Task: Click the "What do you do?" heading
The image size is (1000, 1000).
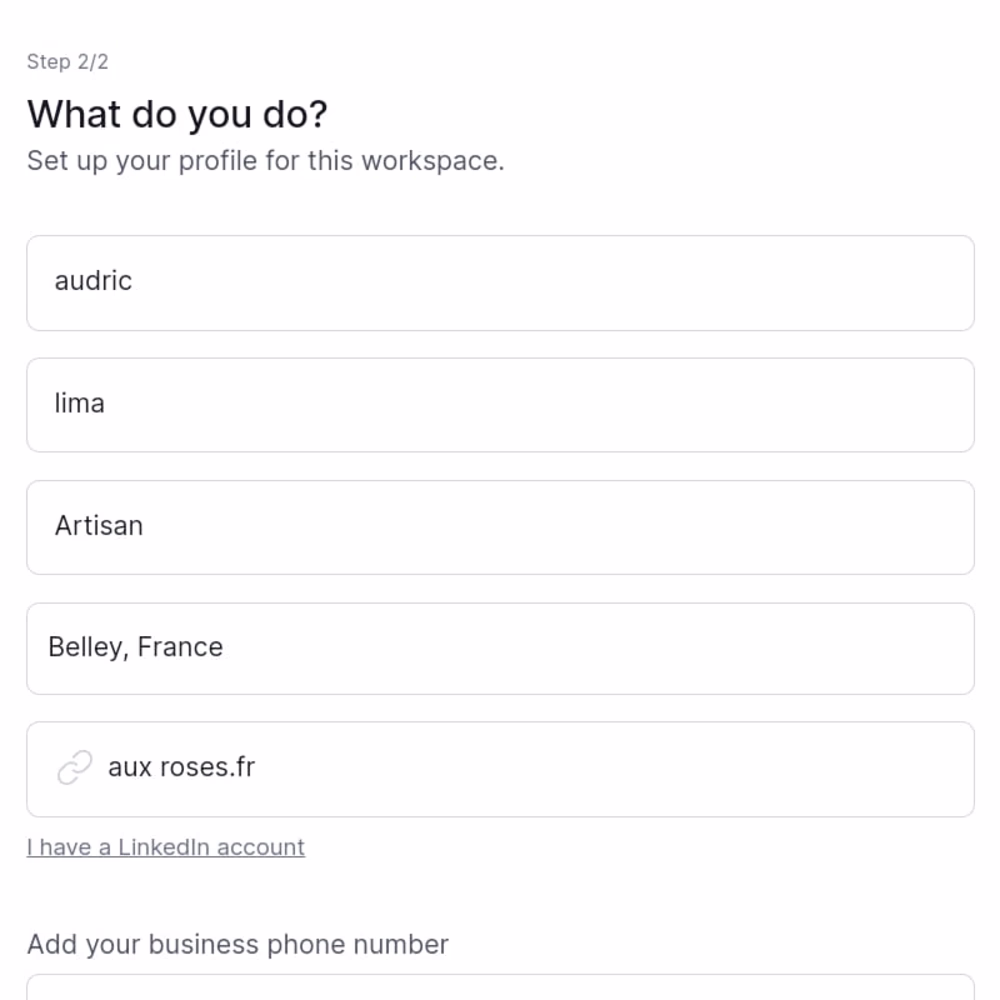Action: tap(177, 115)
